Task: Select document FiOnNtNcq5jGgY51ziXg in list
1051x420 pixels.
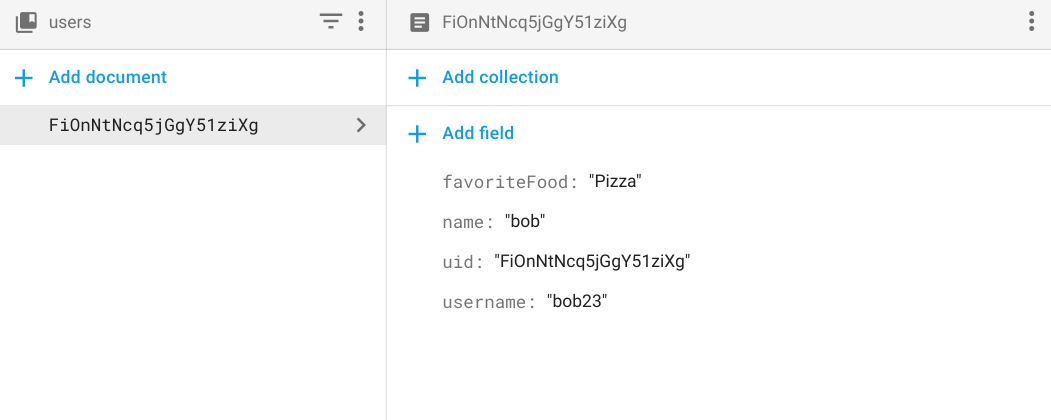Action: pyautogui.click(x=153, y=126)
